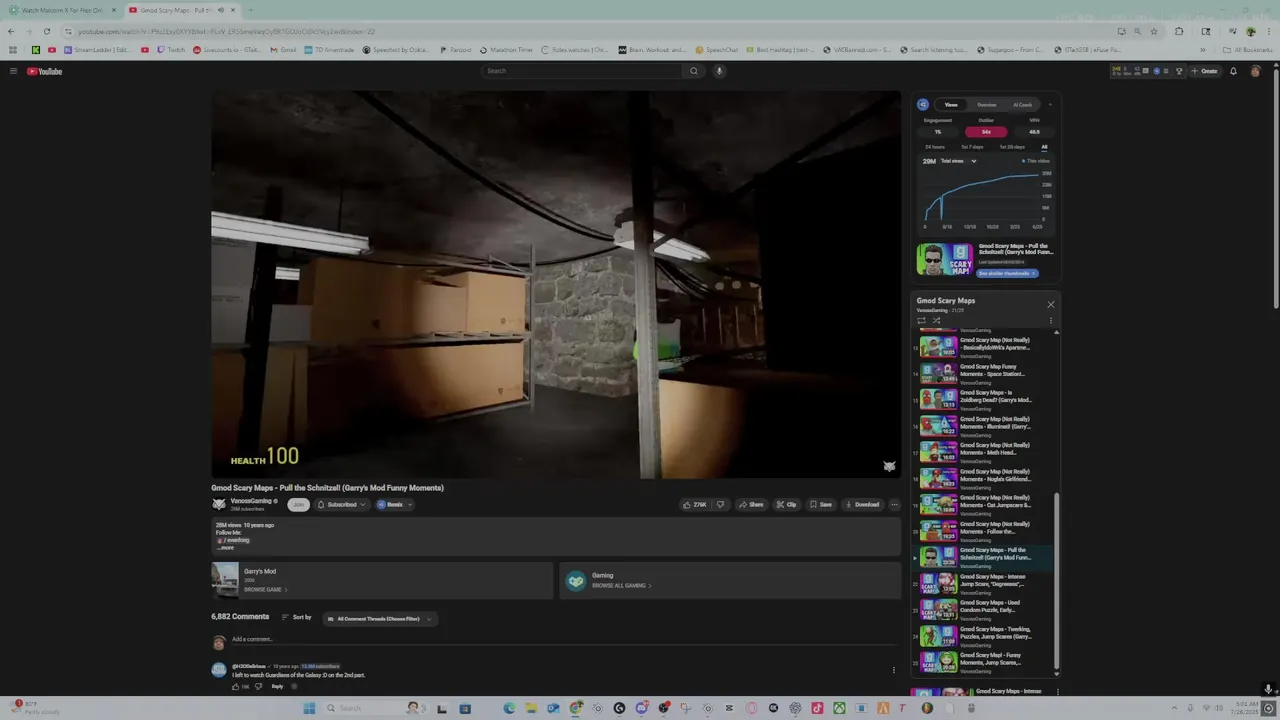The width and height of the screenshot is (1280, 720).
Task: Switch to the AI Coach tab
Action: 1022,104
